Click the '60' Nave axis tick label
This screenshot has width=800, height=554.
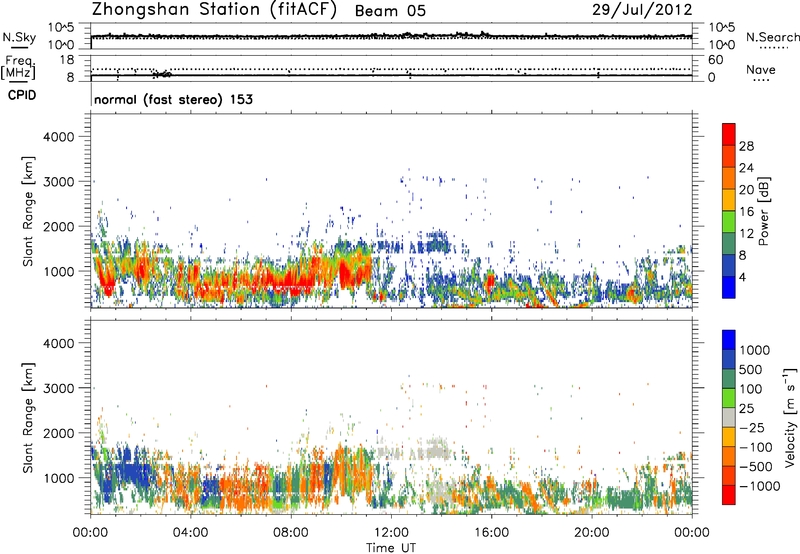click(x=715, y=60)
